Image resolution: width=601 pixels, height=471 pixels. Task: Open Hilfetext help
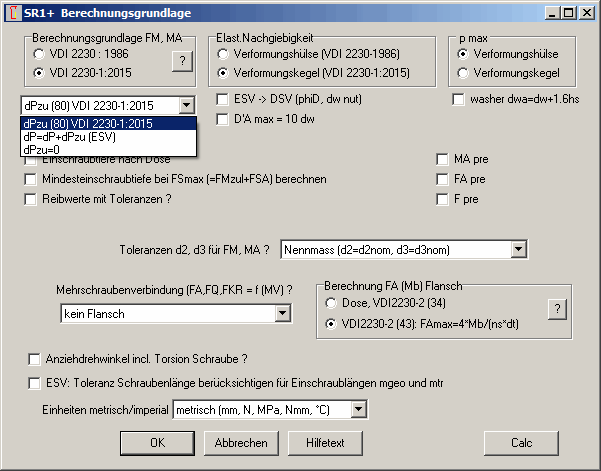tap(325, 443)
